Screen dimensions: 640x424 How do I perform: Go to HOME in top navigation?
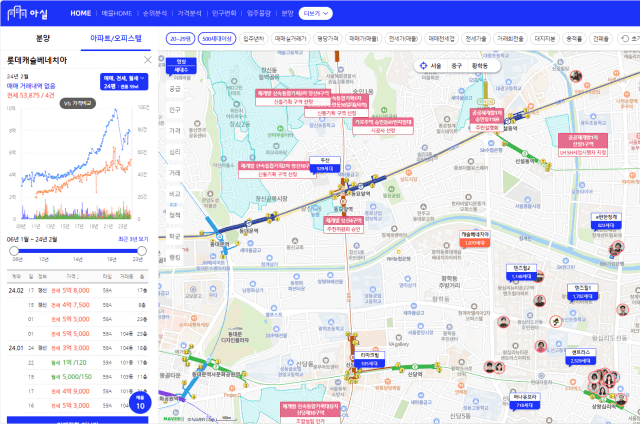[x=80, y=13]
